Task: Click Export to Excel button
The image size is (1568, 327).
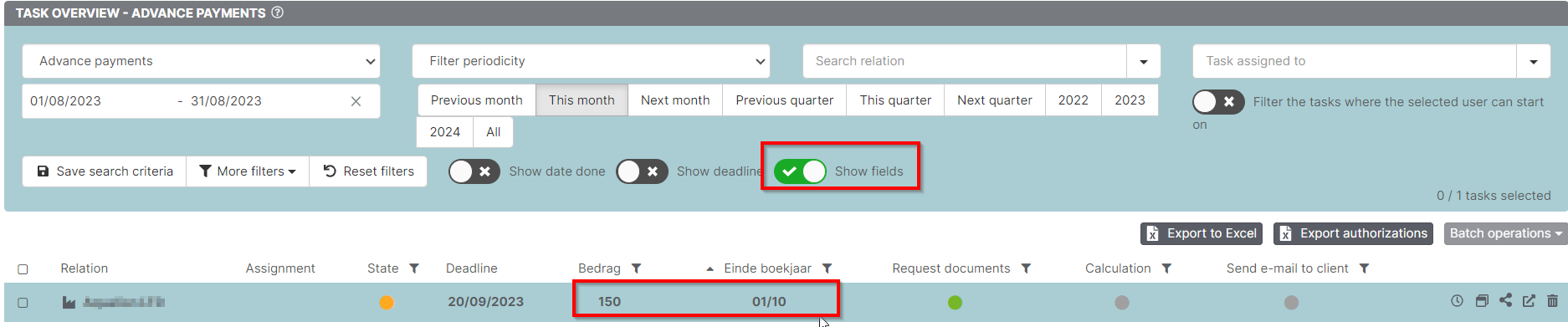Action: (1202, 233)
